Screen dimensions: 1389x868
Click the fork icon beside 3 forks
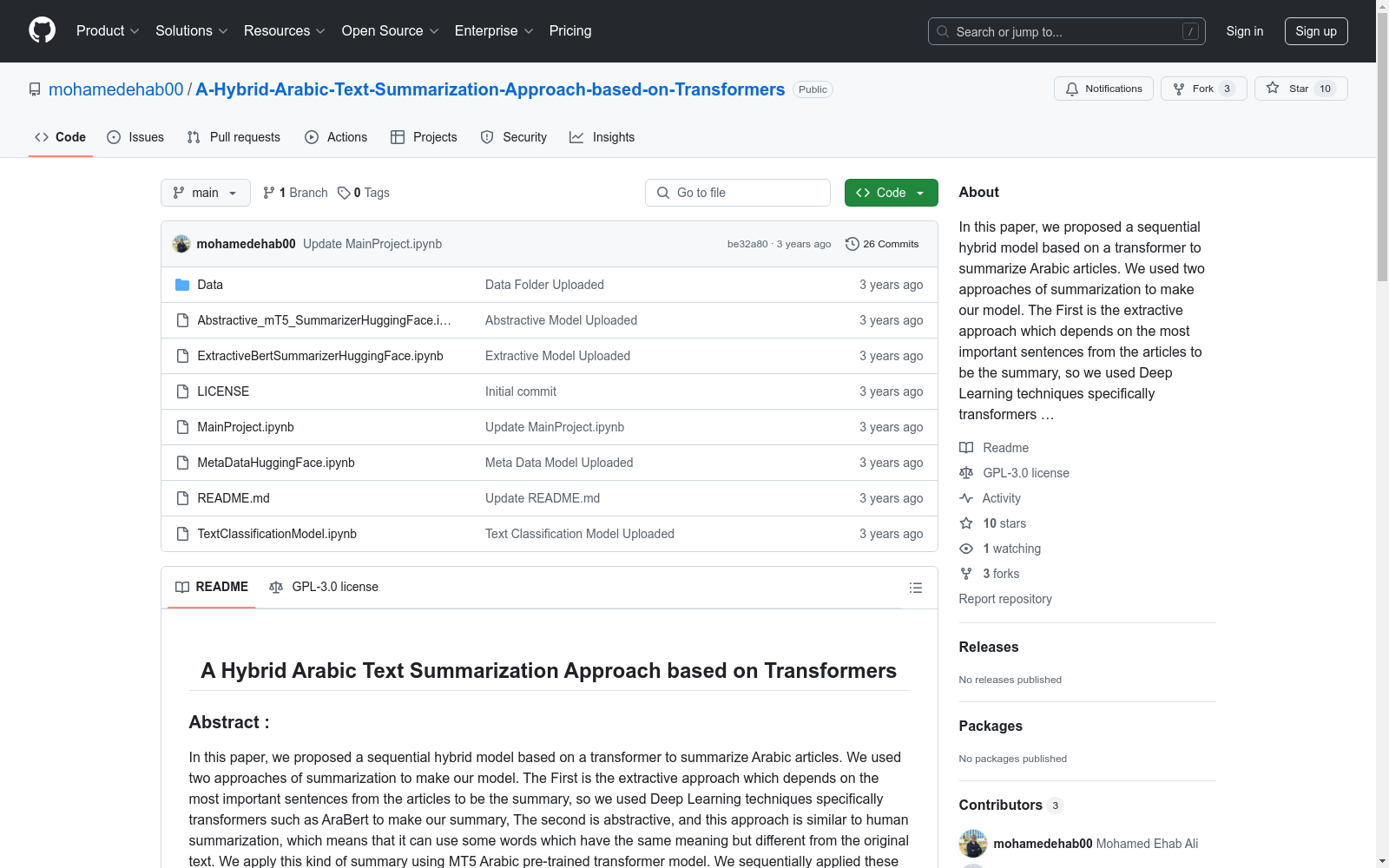click(966, 574)
